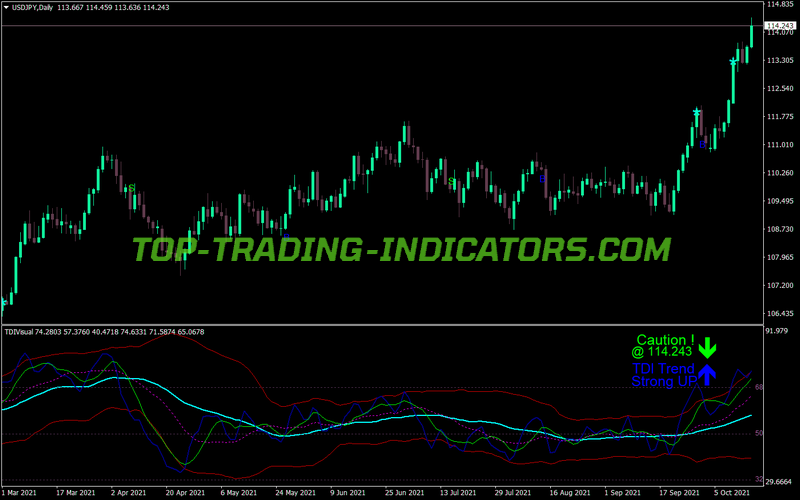The image size is (800, 500).
Task: Click the 111.010 price axis label
Action: pyautogui.click(x=780, y=145)
